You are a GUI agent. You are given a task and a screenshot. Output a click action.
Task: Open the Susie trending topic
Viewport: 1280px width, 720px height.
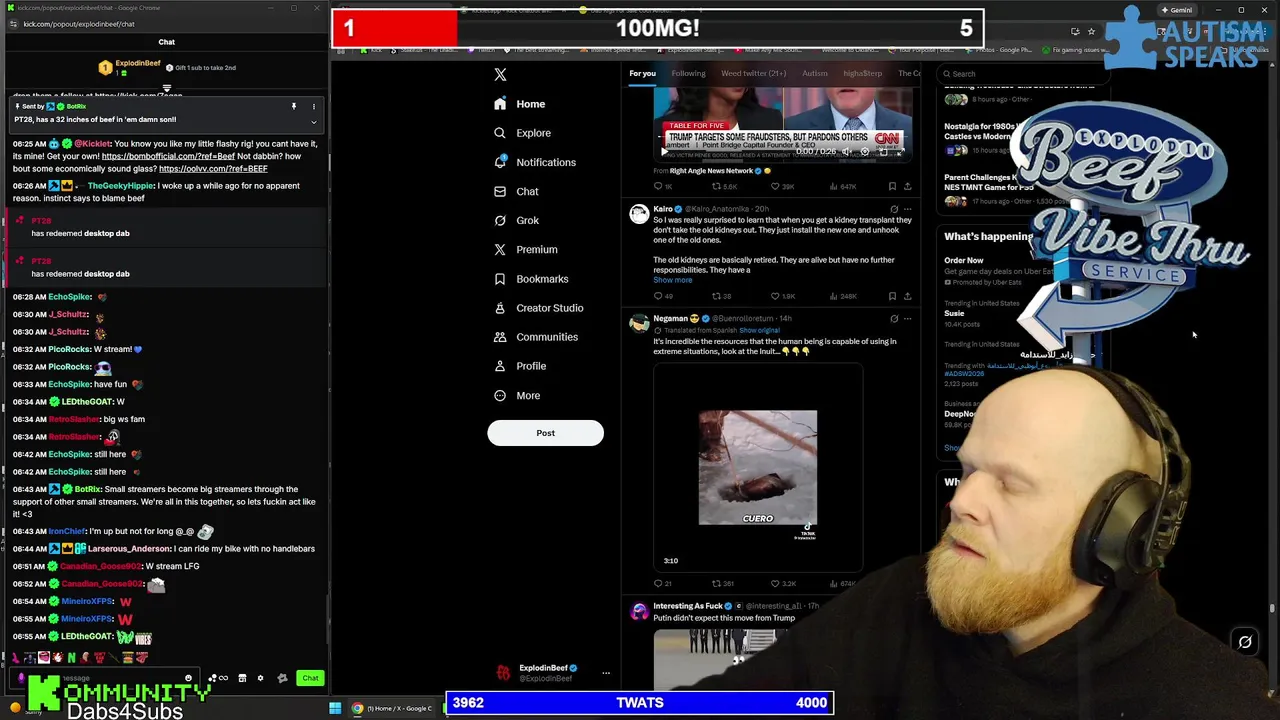tap(955, 314)
